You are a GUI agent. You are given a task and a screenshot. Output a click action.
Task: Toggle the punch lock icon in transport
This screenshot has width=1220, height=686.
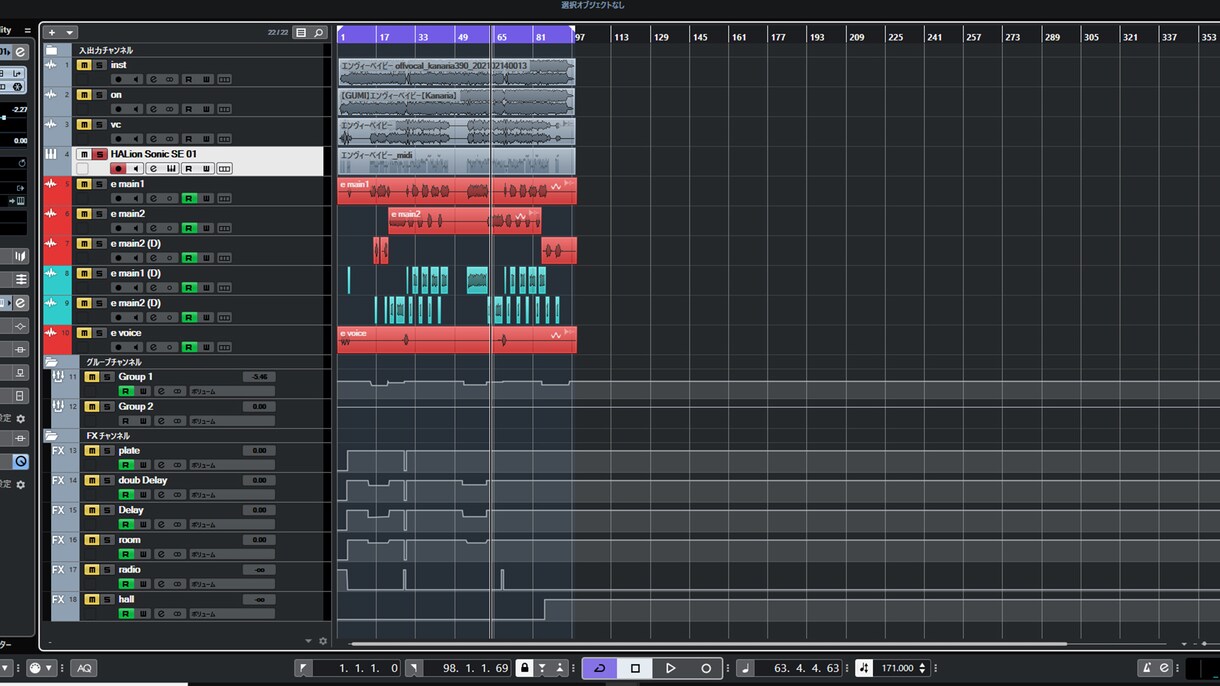coord(524,668)
